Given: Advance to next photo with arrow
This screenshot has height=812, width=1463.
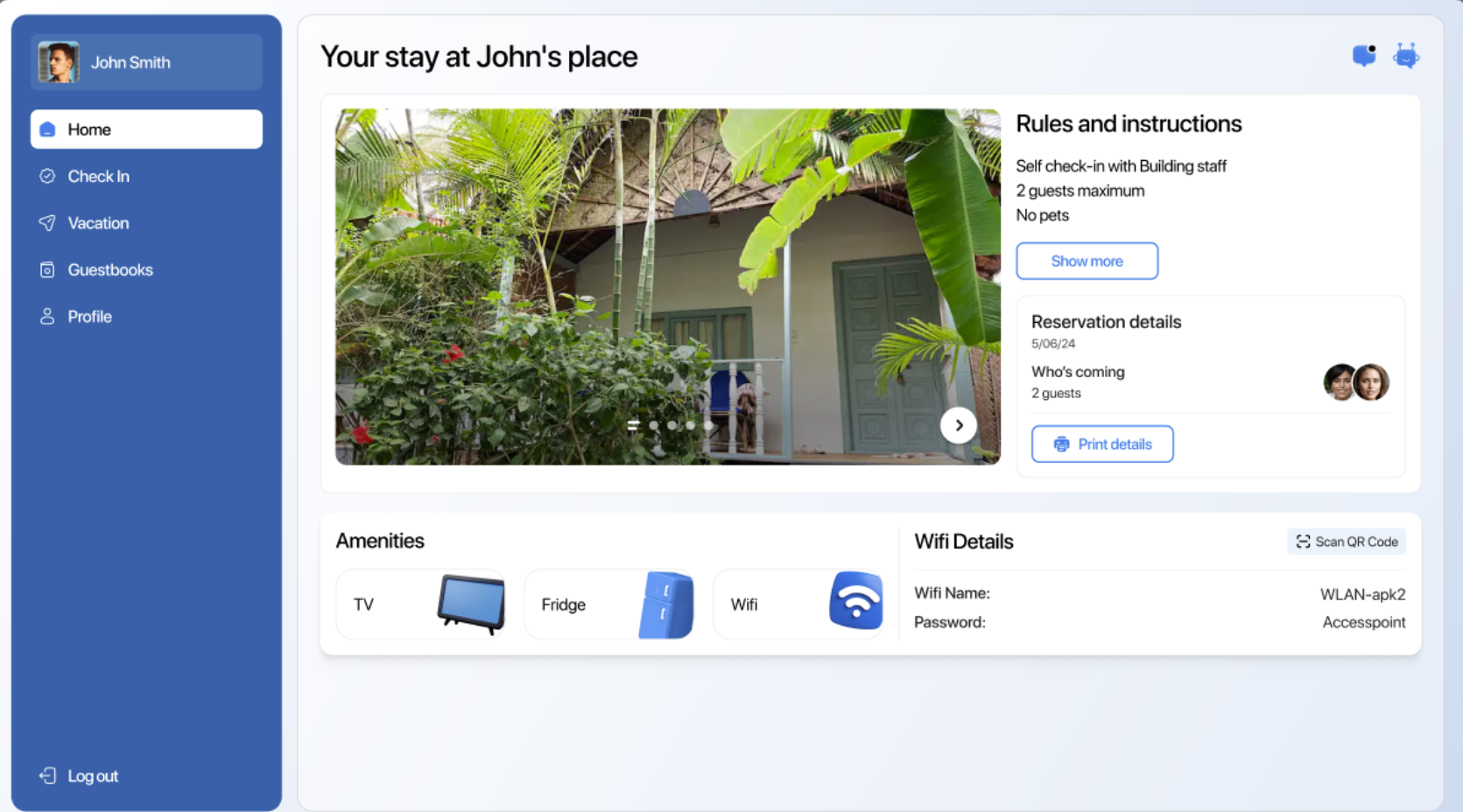Looking at the screenshot, I should point(958,425).
